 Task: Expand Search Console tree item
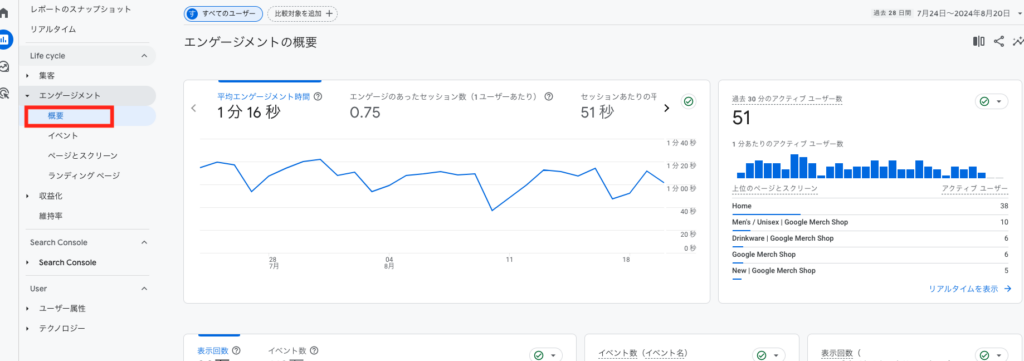pos(27,262)
